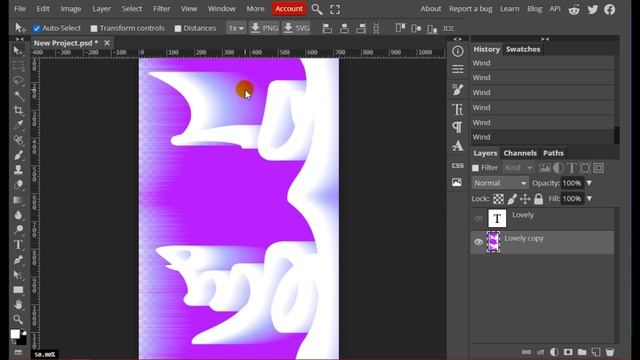Viewport: 640px width, 360px height.
Task: Toggle the layer Filter checkbox
Action: (x=476, y=168)
